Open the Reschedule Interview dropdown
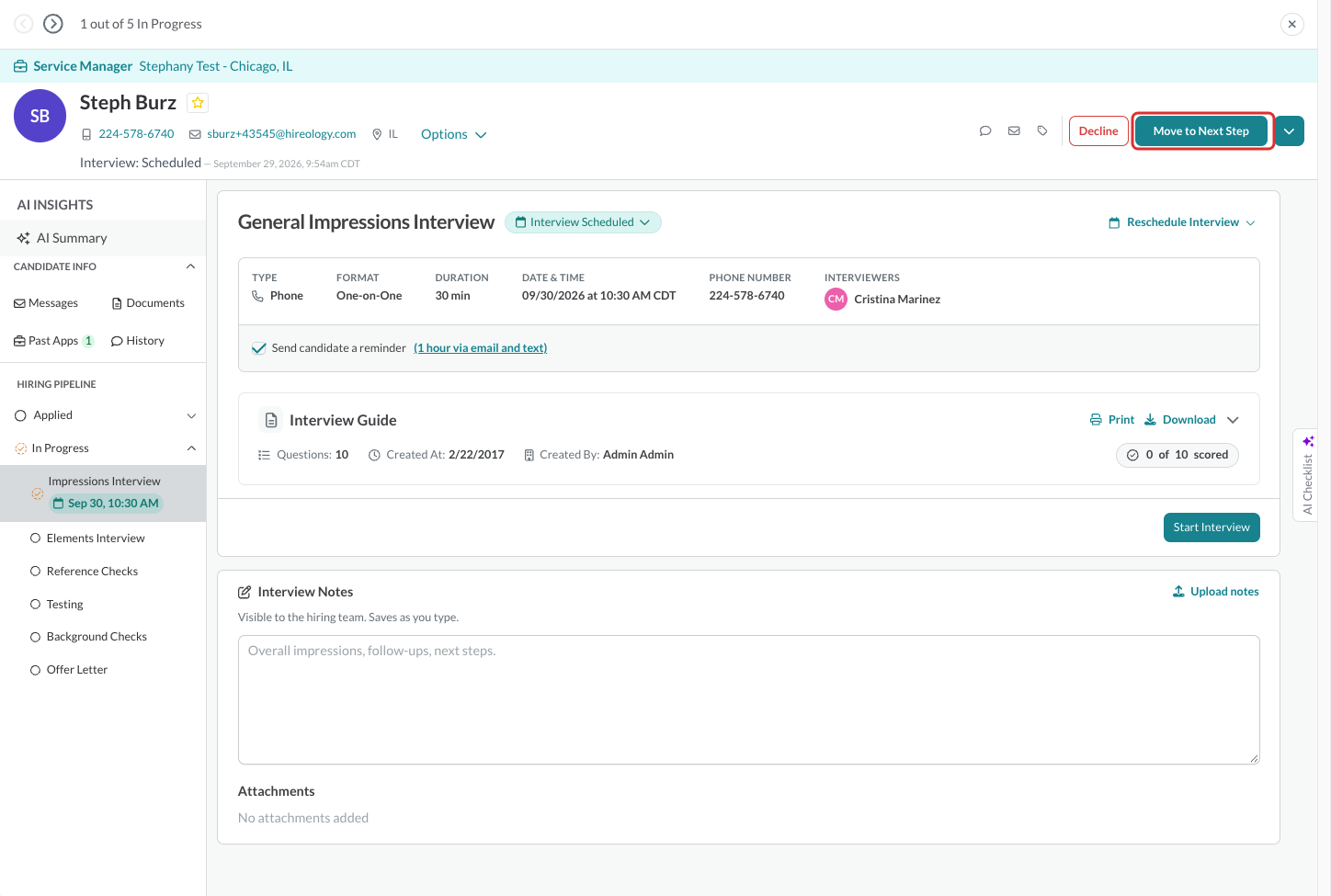This screenshot has width=1331, height=896. tap(1182, 222)
